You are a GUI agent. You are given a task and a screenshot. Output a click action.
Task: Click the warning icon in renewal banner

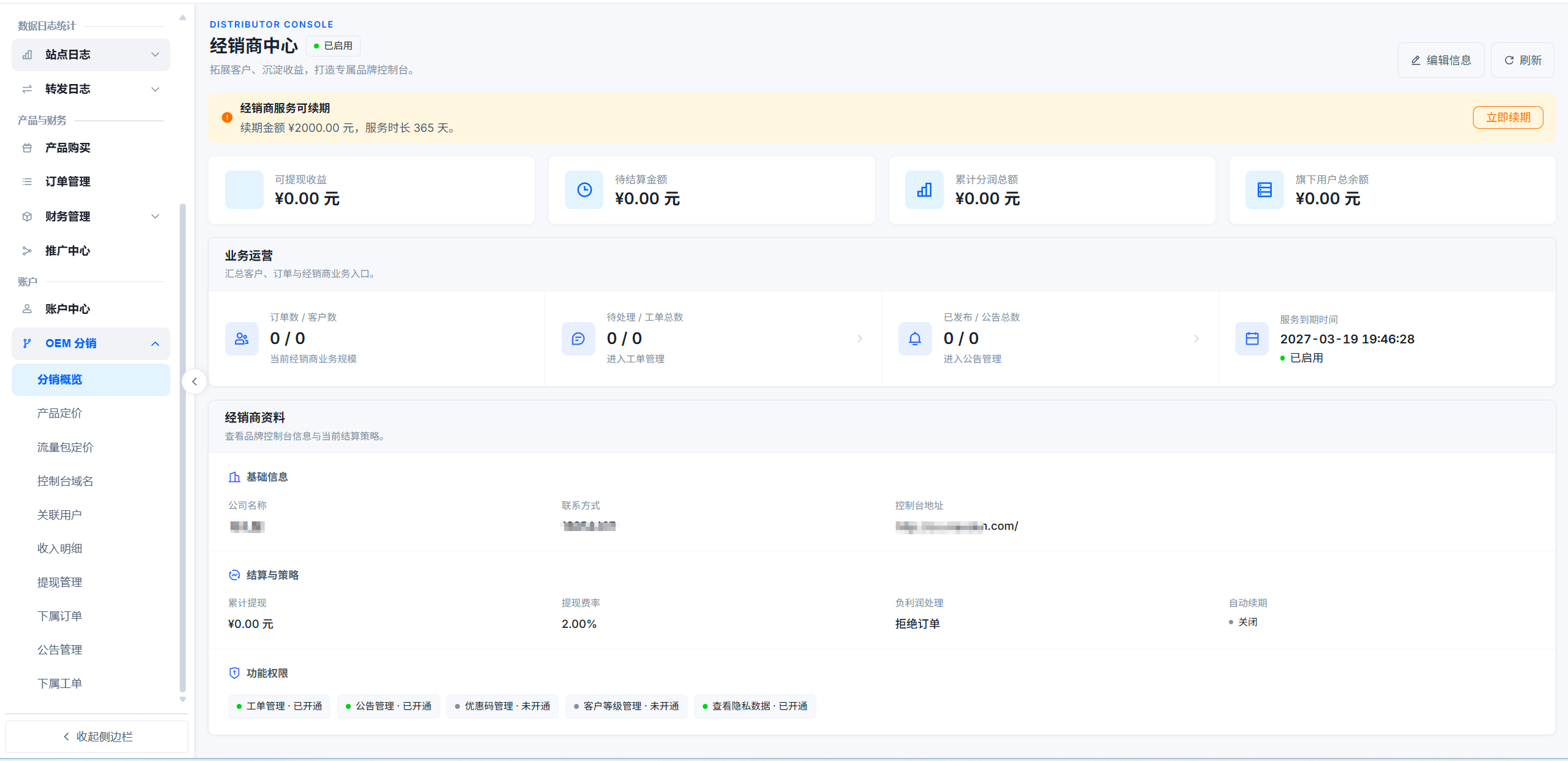pyautogui.click(x=227, y=118)
